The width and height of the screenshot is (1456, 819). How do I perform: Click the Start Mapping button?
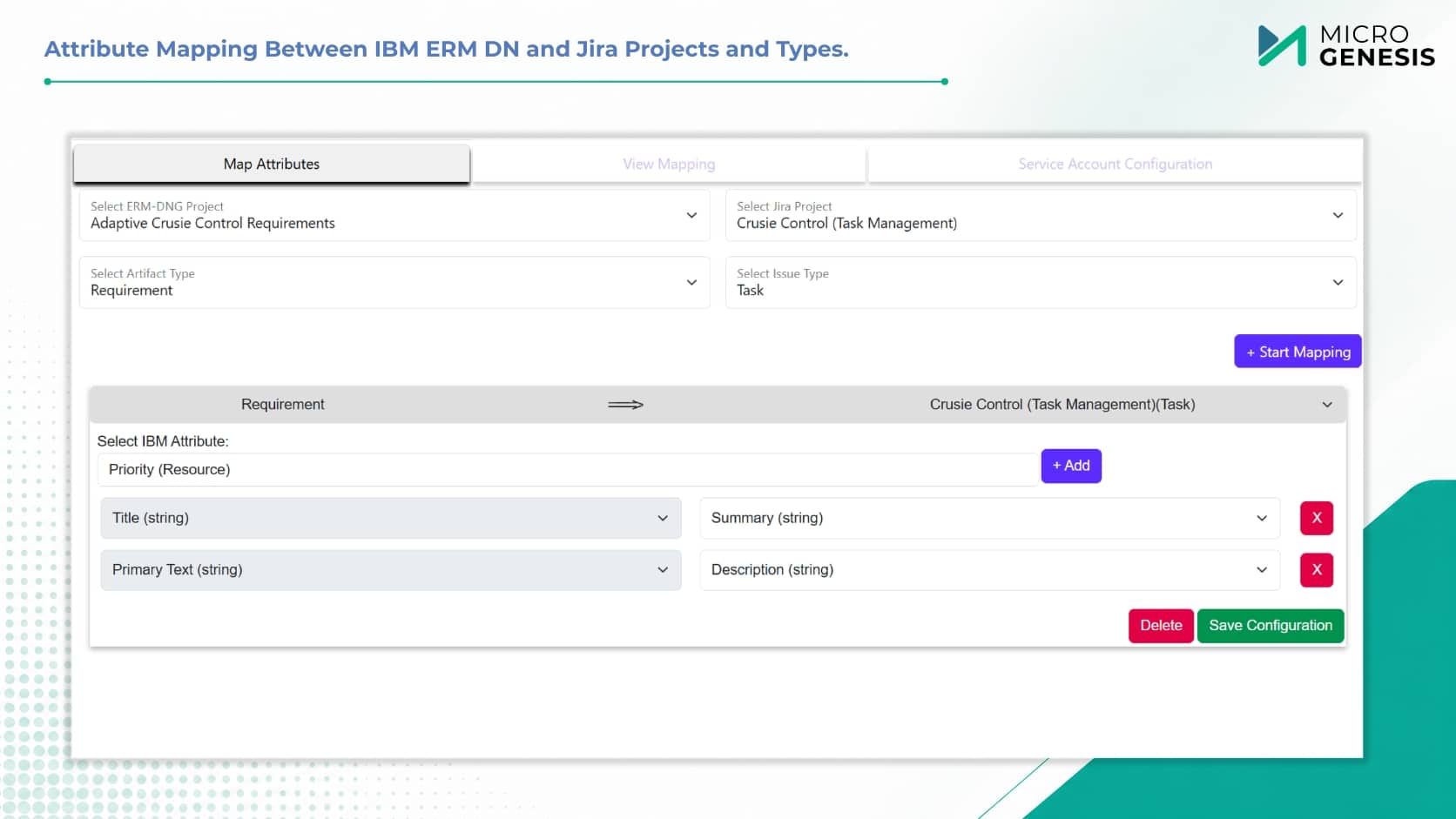coord(1298,352)
